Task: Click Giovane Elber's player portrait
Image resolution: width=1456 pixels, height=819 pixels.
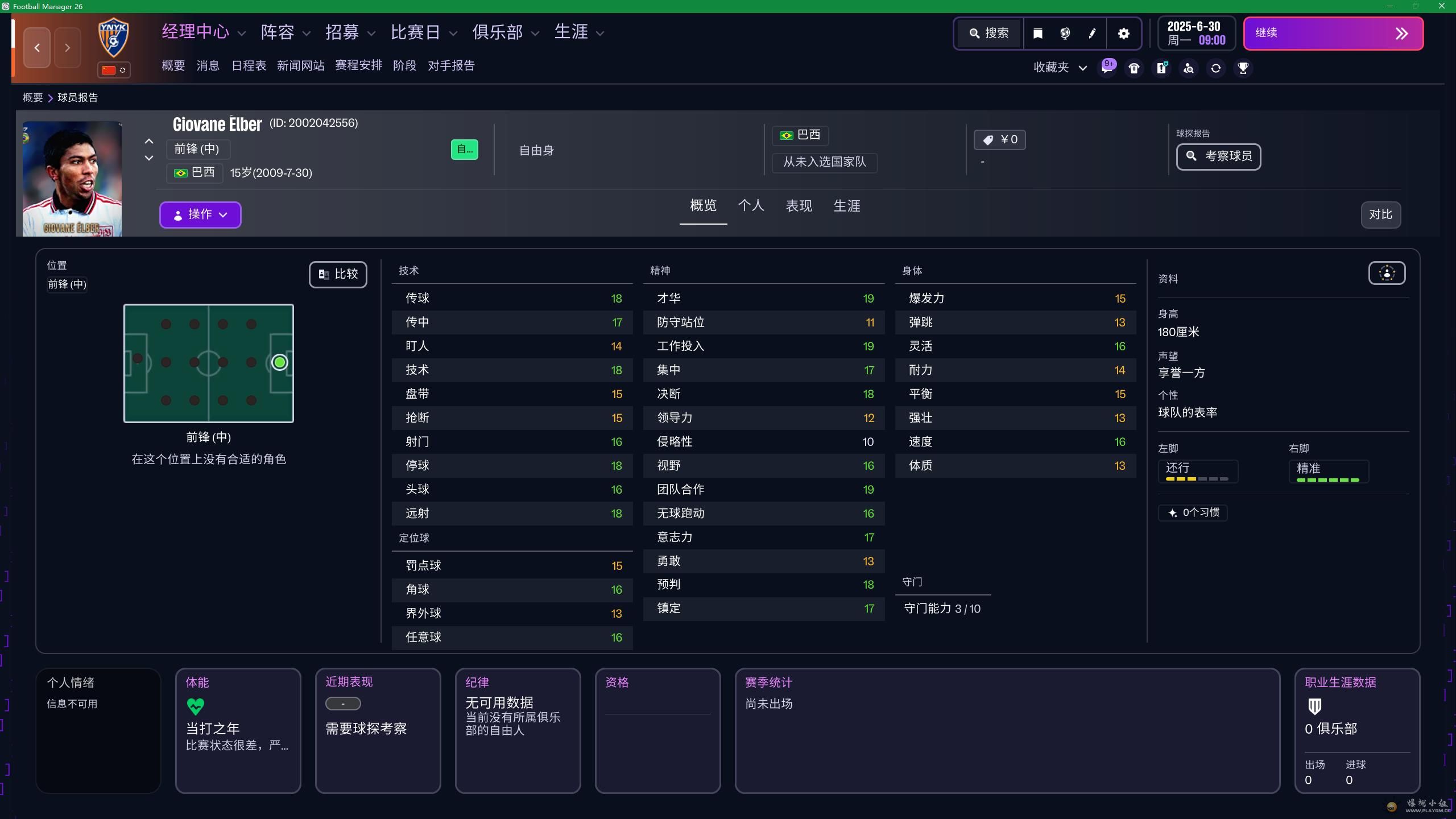Action: tap(72, 179)
